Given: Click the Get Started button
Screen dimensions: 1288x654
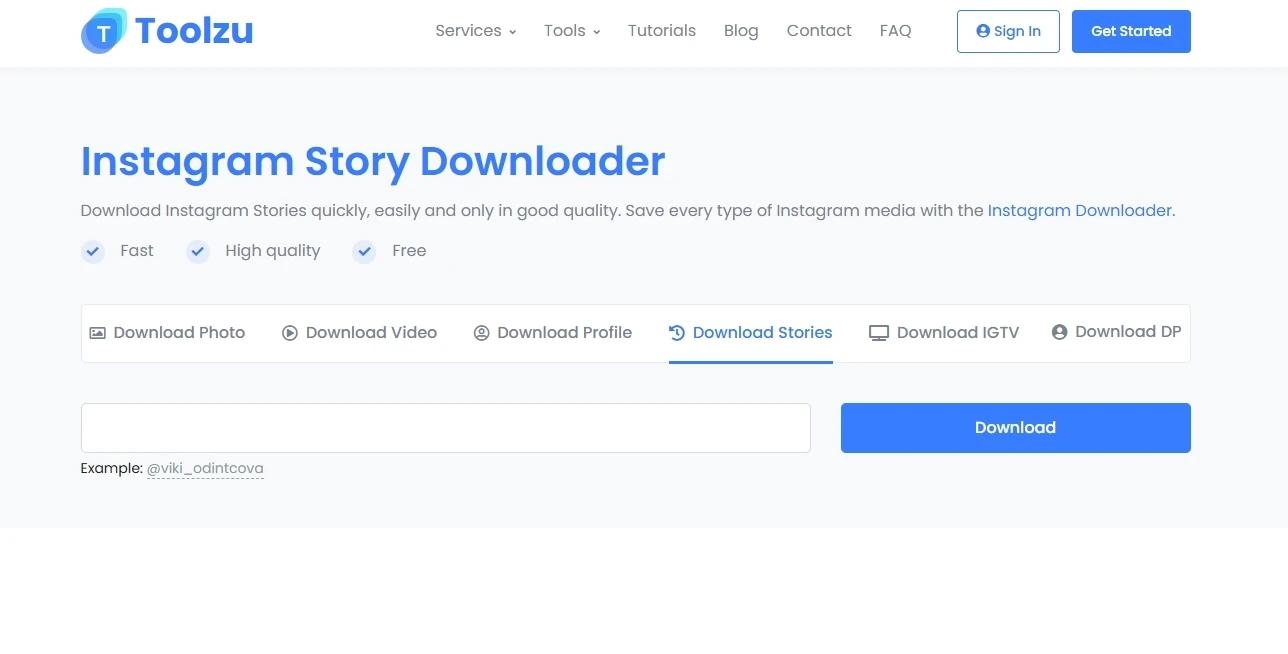Looking at the screenshot, I should point(1131,31).
